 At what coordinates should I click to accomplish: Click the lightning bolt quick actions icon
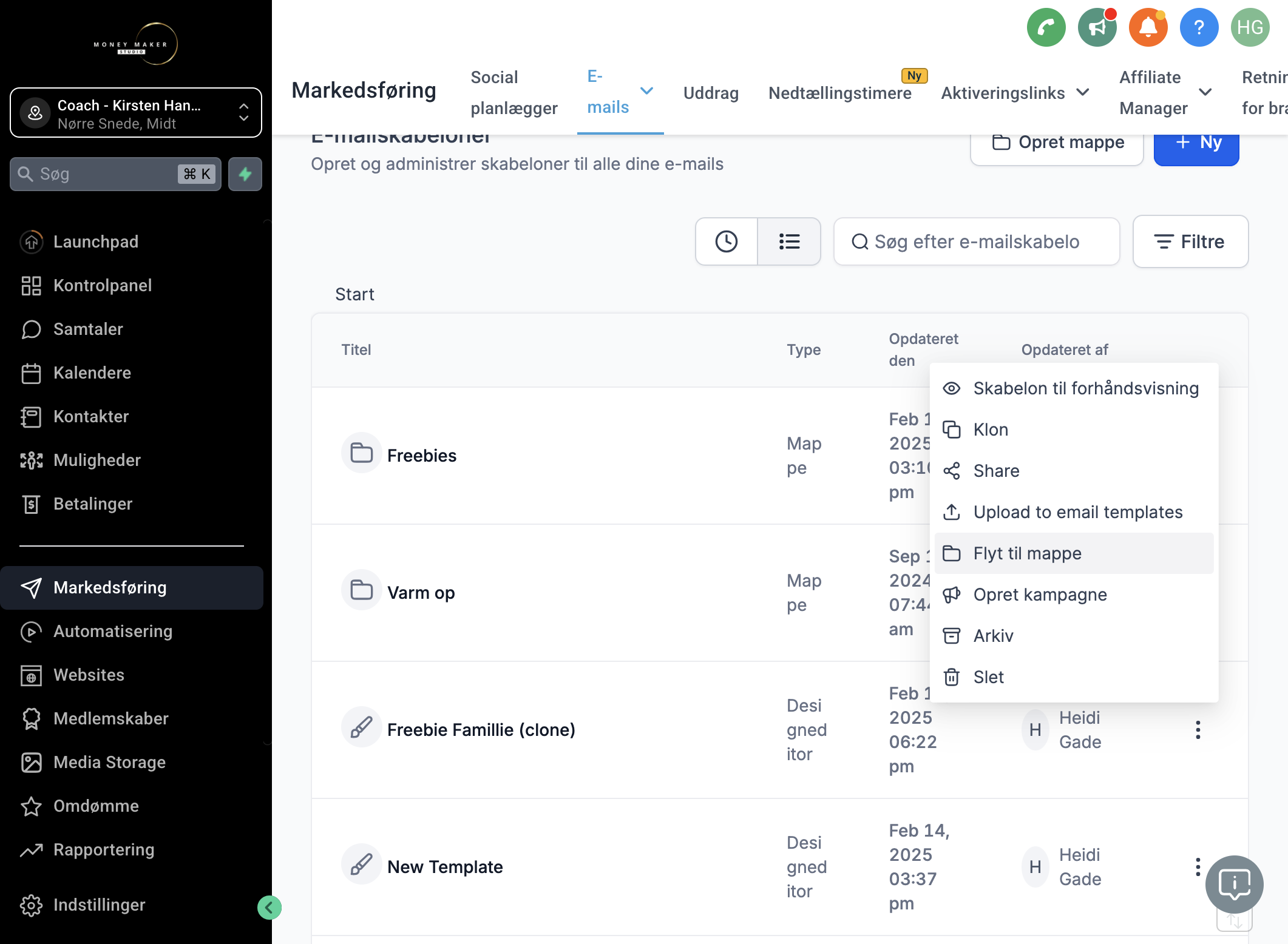[x=245, y=174]
